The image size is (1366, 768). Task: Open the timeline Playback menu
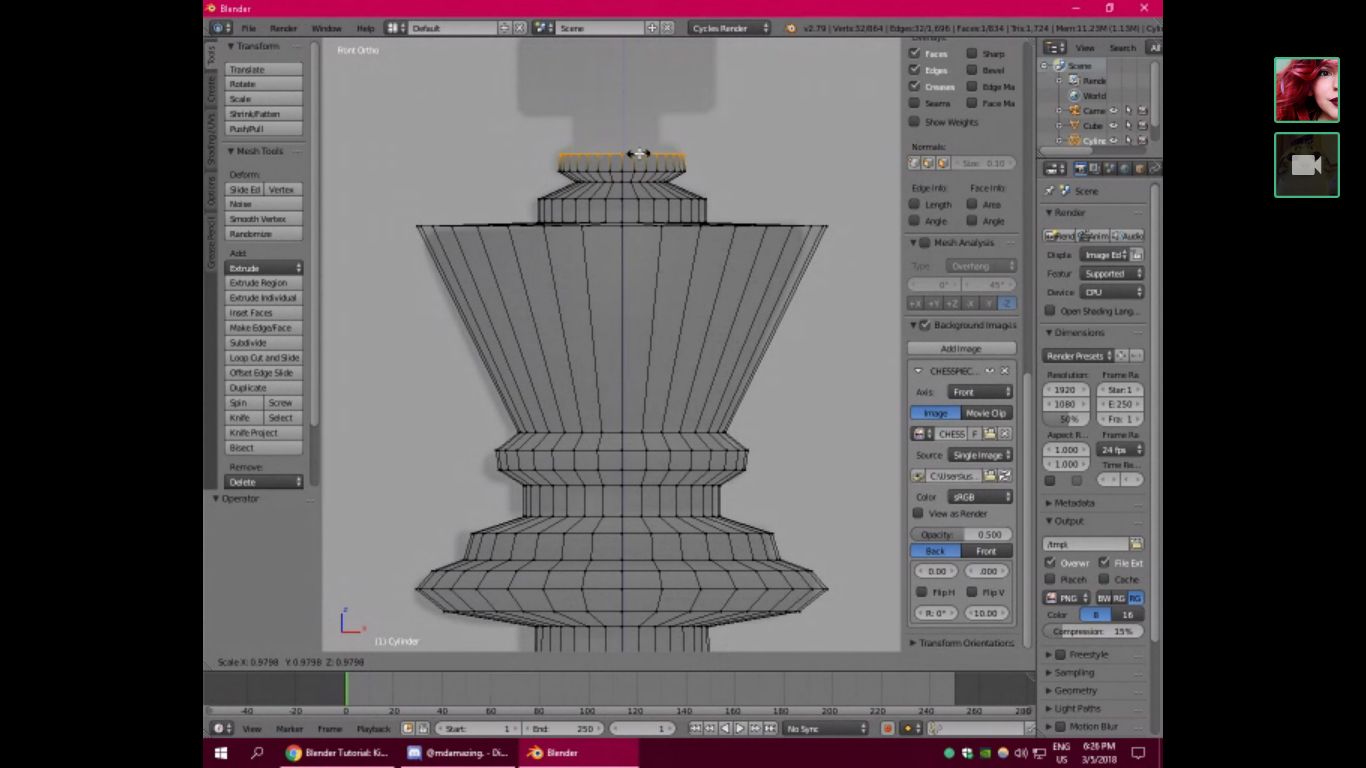(374, 729)
